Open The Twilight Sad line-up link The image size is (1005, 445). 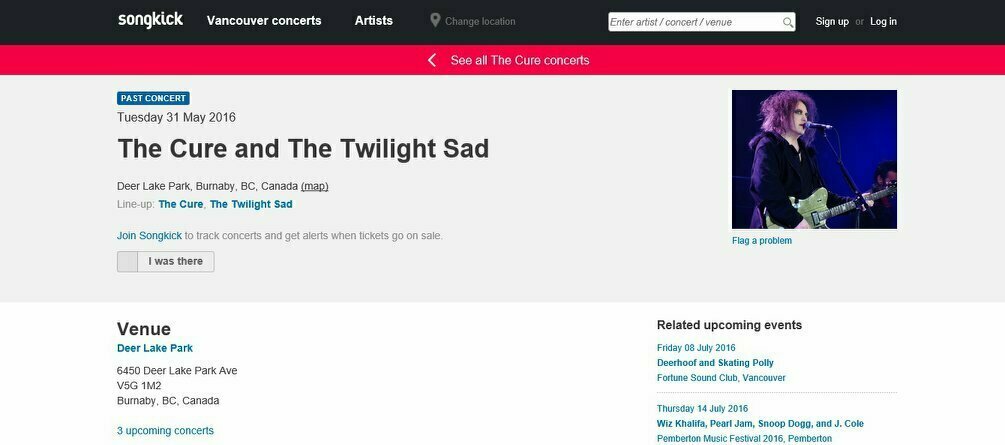pos(251,204)
